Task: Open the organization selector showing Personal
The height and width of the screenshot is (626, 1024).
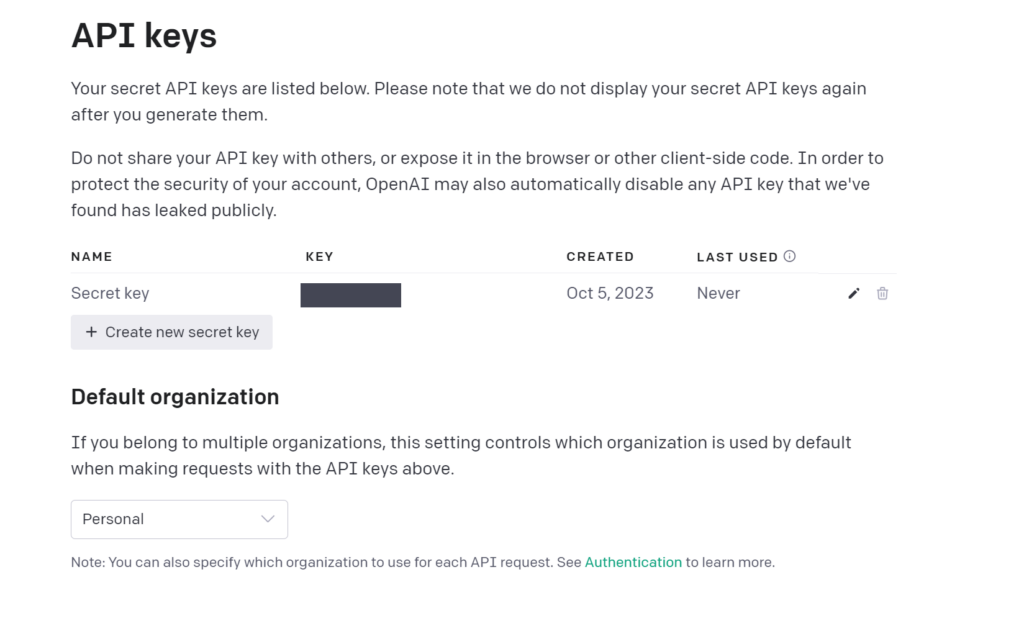Action: pos(178,519)
